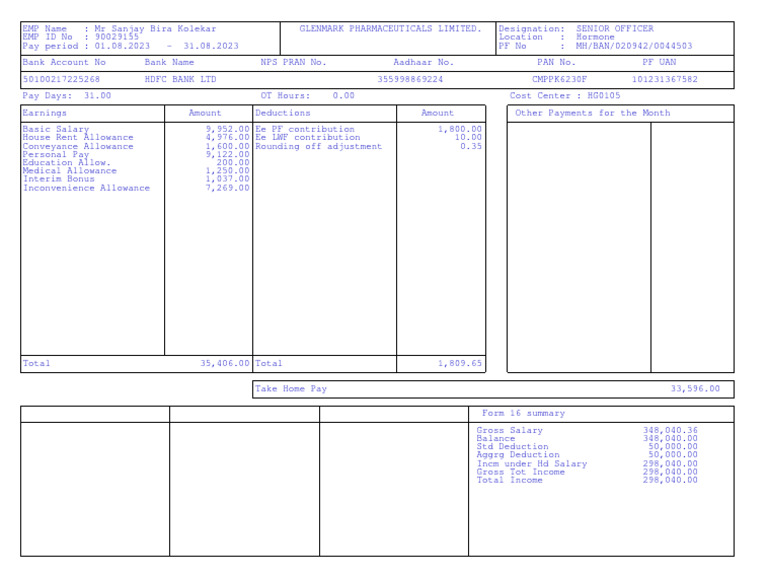Screen dimensions: 768x578
Task: Click the Total Income row label
Action: pyautogui.click(x=510, y=481)
